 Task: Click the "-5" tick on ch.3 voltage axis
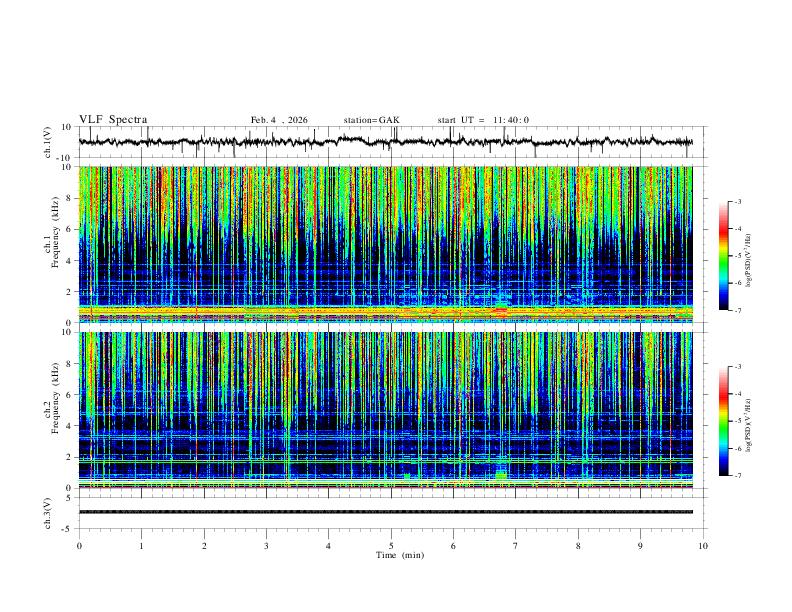pos(68,529)
